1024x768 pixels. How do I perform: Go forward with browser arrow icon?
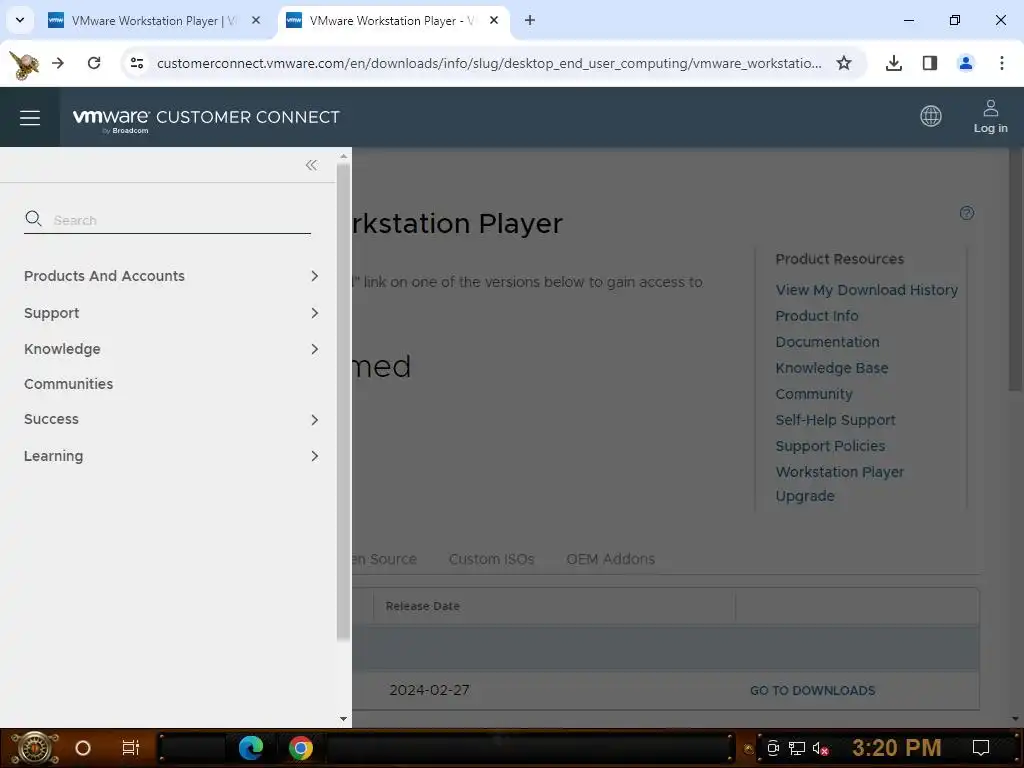(58, 63)
